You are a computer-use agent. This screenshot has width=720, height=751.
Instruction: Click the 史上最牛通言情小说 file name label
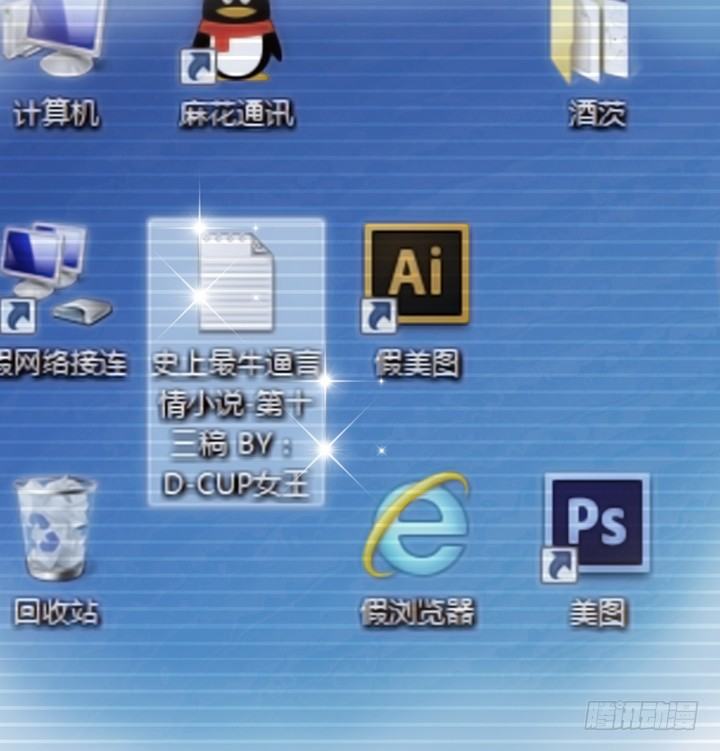(236, 424)
